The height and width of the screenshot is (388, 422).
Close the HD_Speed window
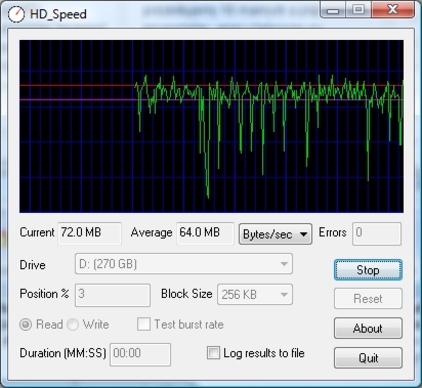[x=393, y=10]
